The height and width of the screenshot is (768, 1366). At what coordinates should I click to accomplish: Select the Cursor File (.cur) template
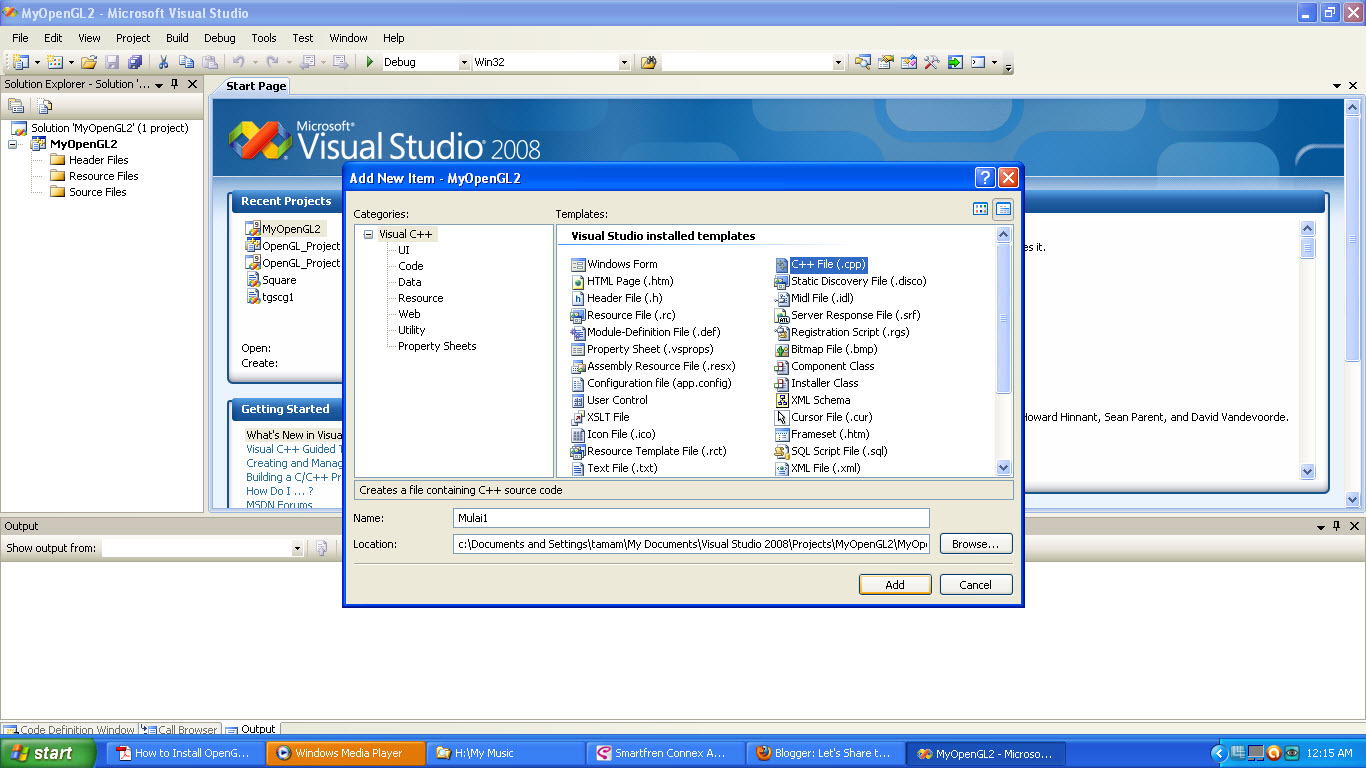823,417
